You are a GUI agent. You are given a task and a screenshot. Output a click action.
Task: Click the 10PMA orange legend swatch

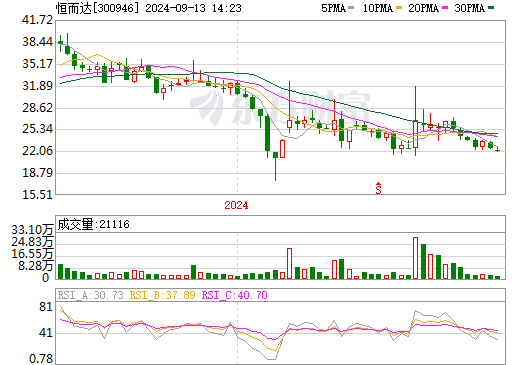point(399,8)
